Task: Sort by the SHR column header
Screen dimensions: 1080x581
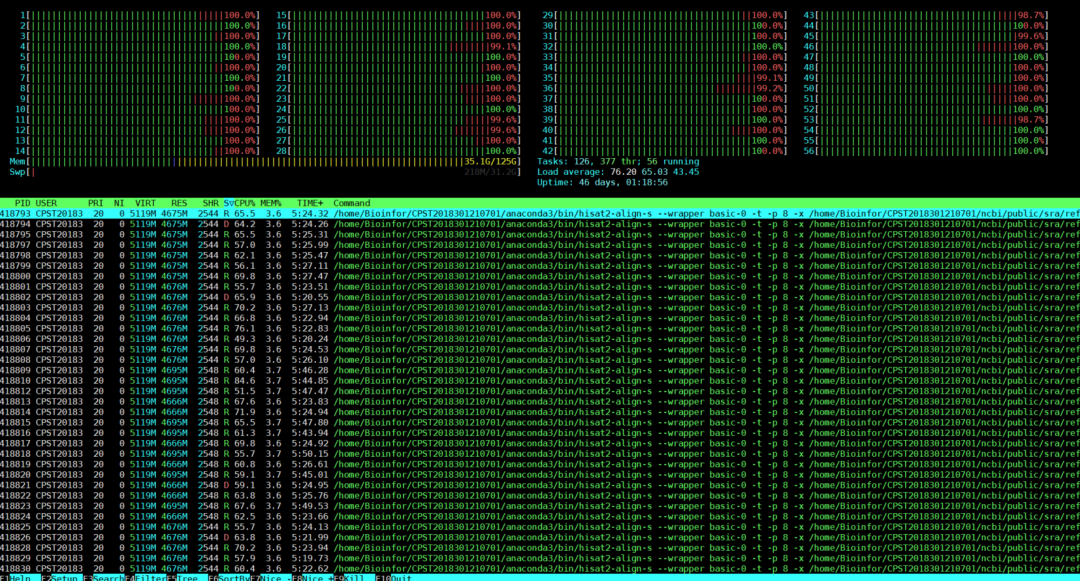Action: coord(210,203)
